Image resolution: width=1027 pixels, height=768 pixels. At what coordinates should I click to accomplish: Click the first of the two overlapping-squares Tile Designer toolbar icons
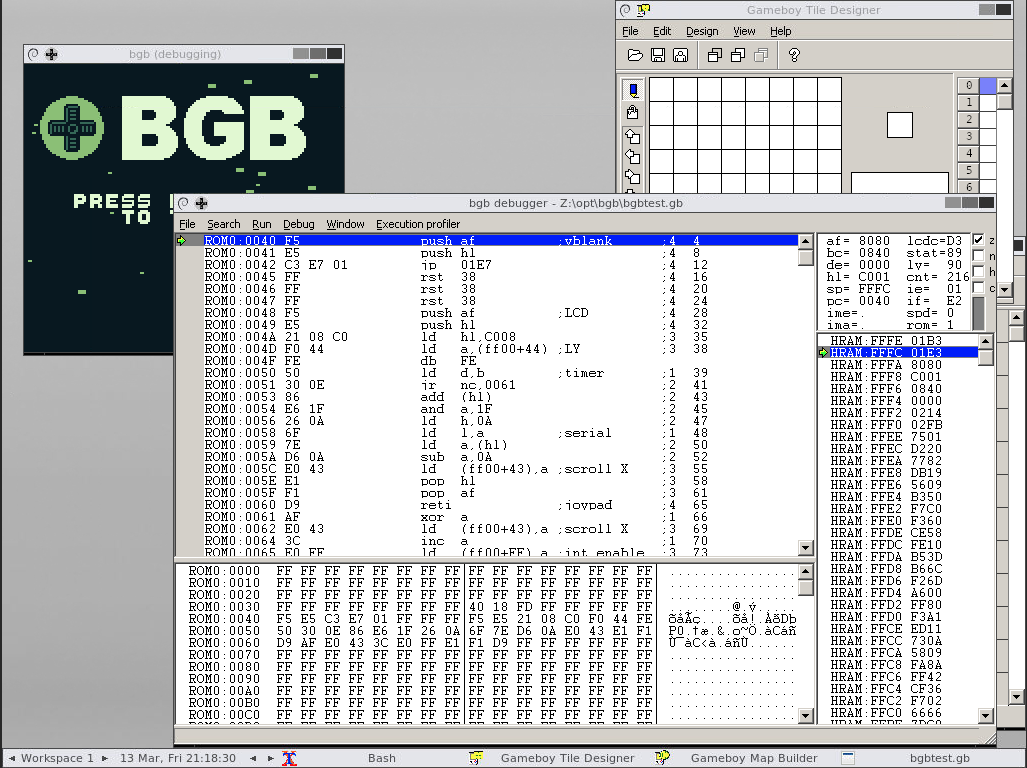click(715, 56)
